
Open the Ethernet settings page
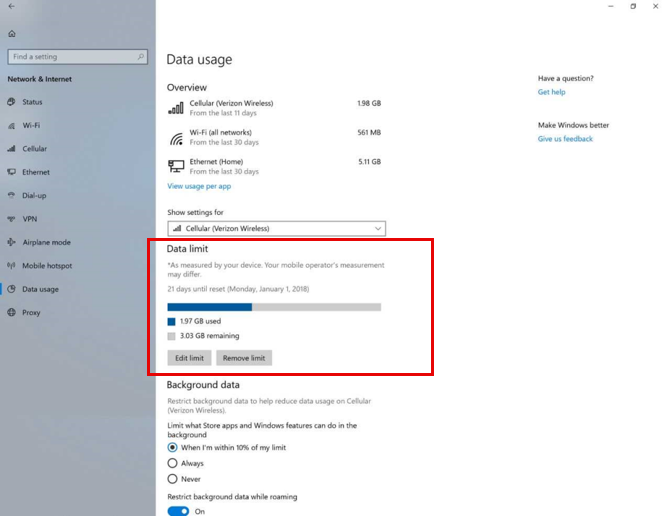pyautogui.click(x=36, y=172)
